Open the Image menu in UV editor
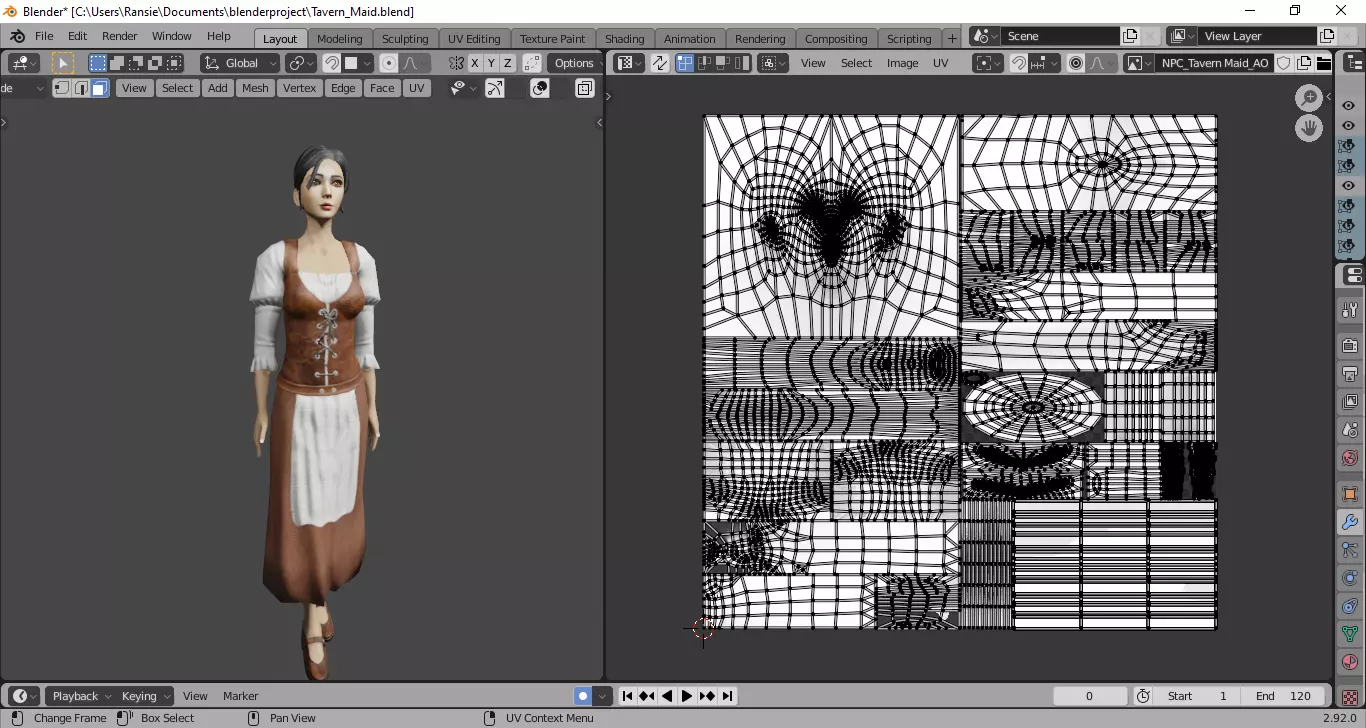Screen dimensions: 1366x728 click(902, 63)
